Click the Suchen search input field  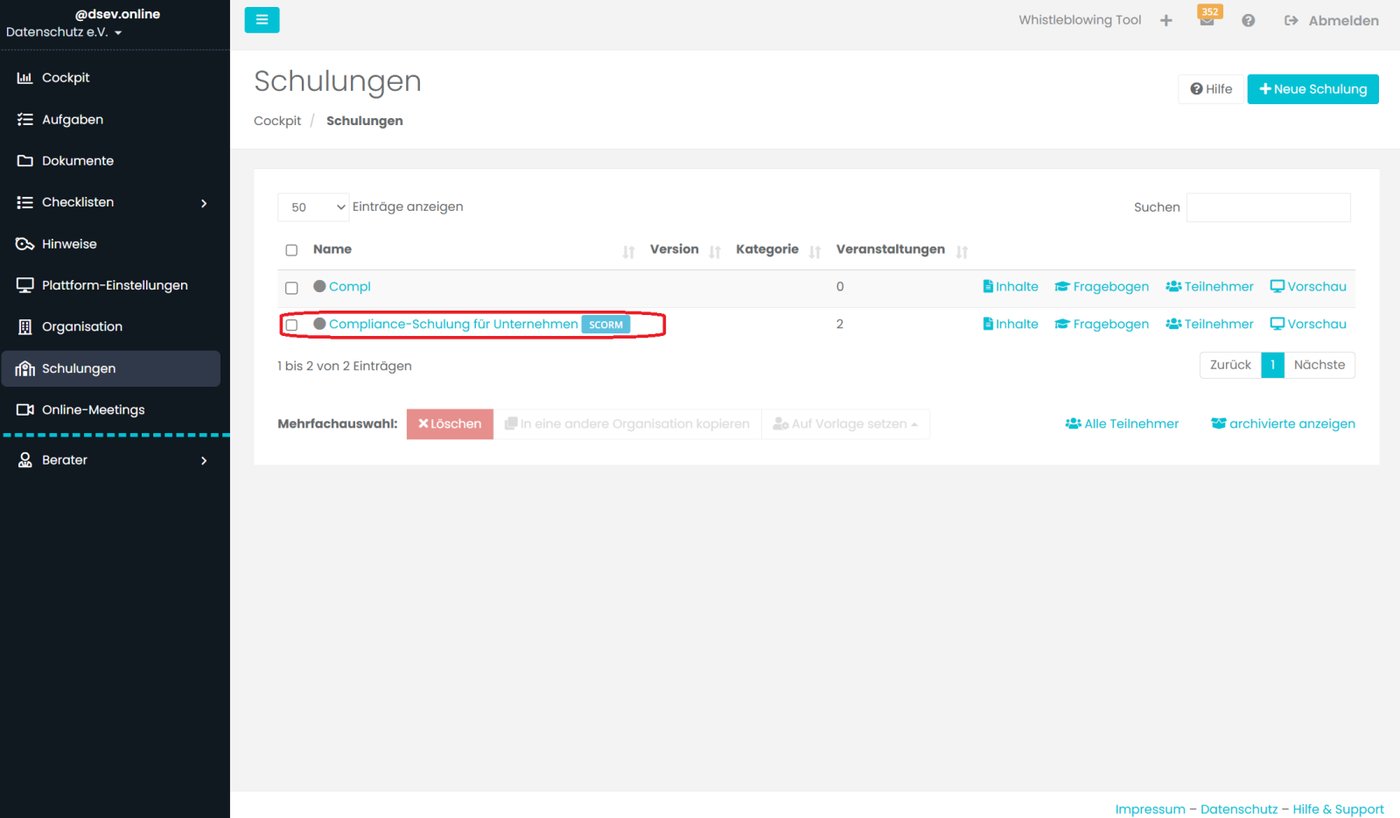1268,207
